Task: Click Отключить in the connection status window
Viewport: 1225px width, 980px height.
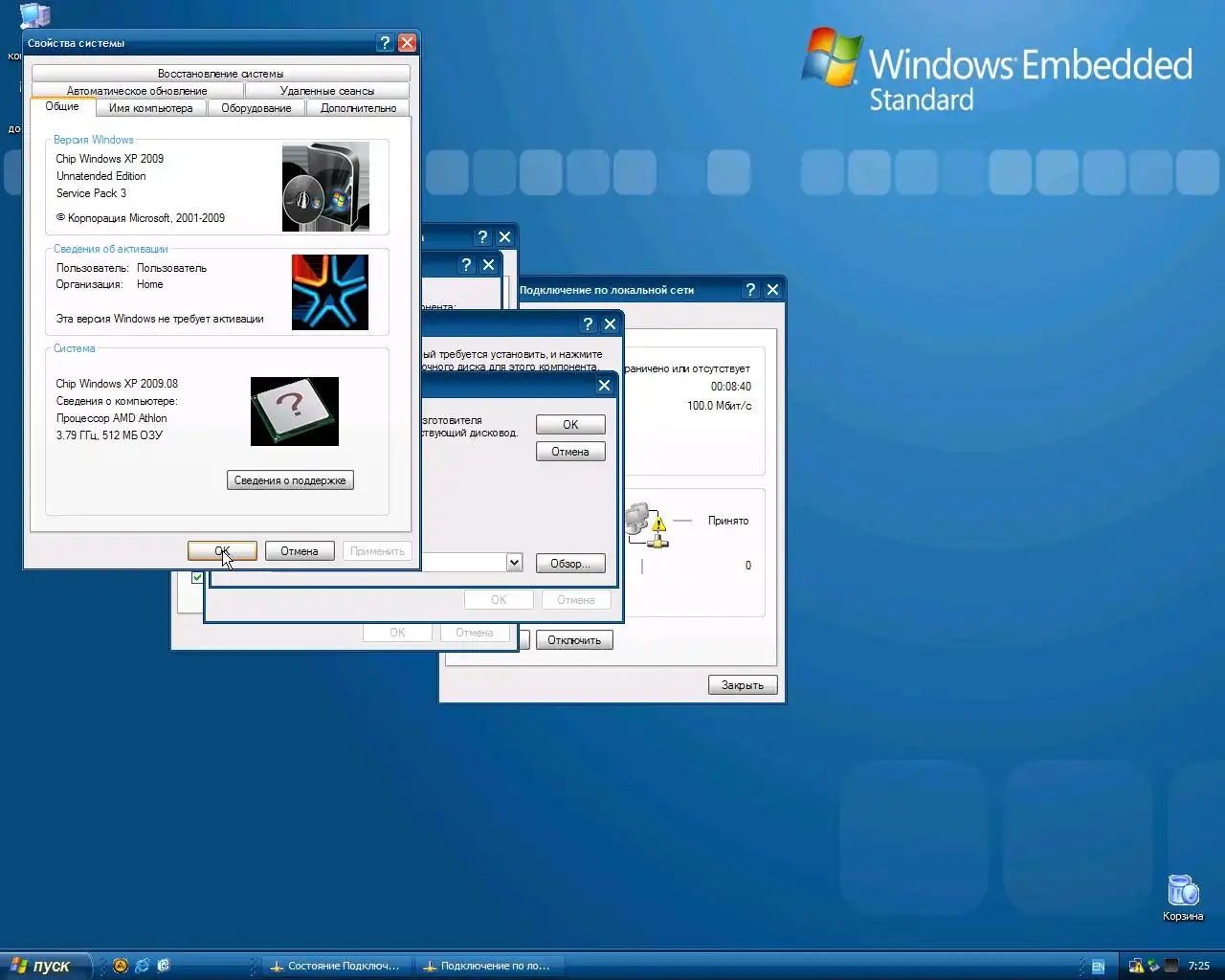Action: [x=574, y=640]
